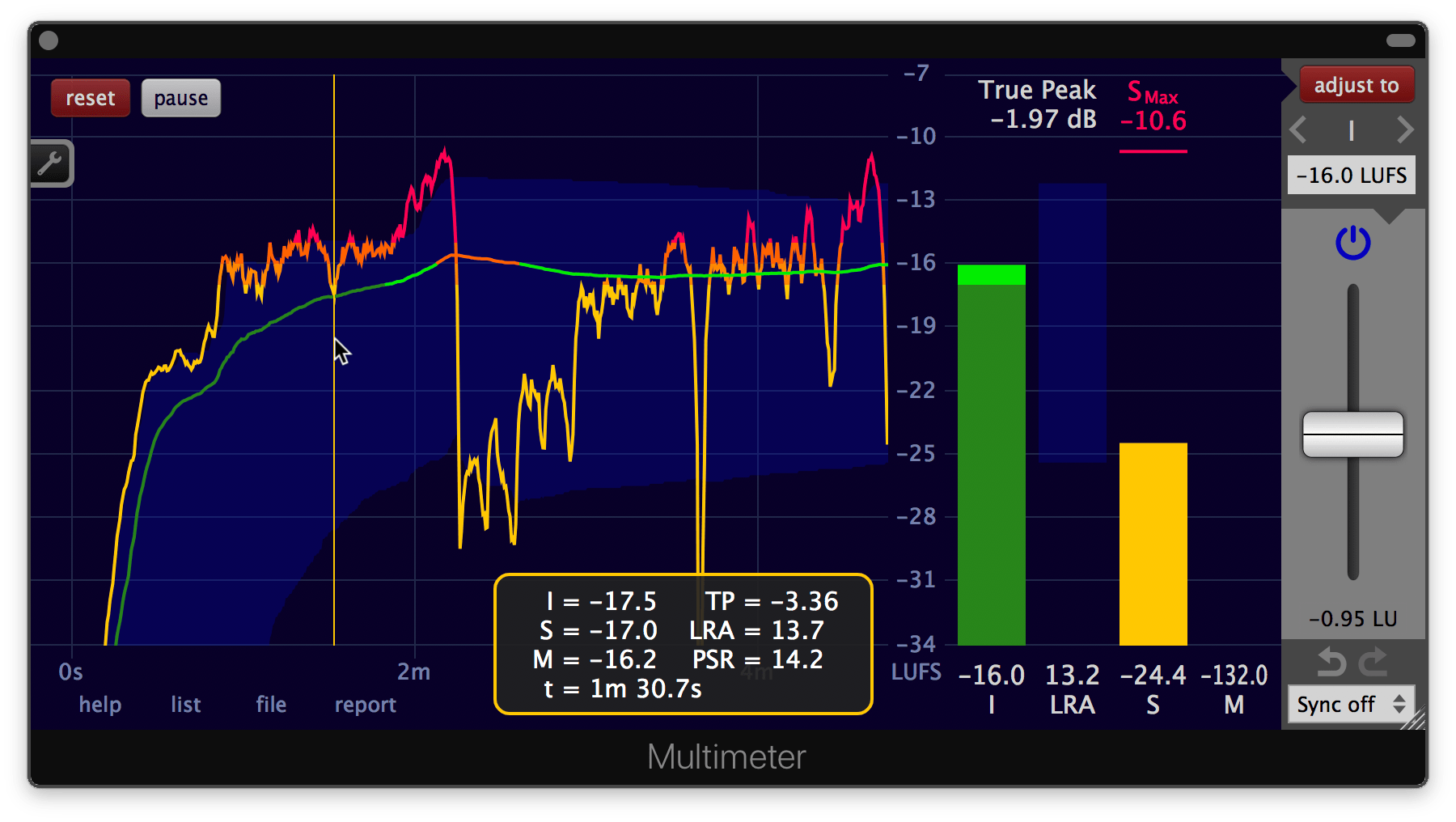Click the -132.0 M value label
This screenshot has height=822, width=1456.
[x=1234, y=675]
